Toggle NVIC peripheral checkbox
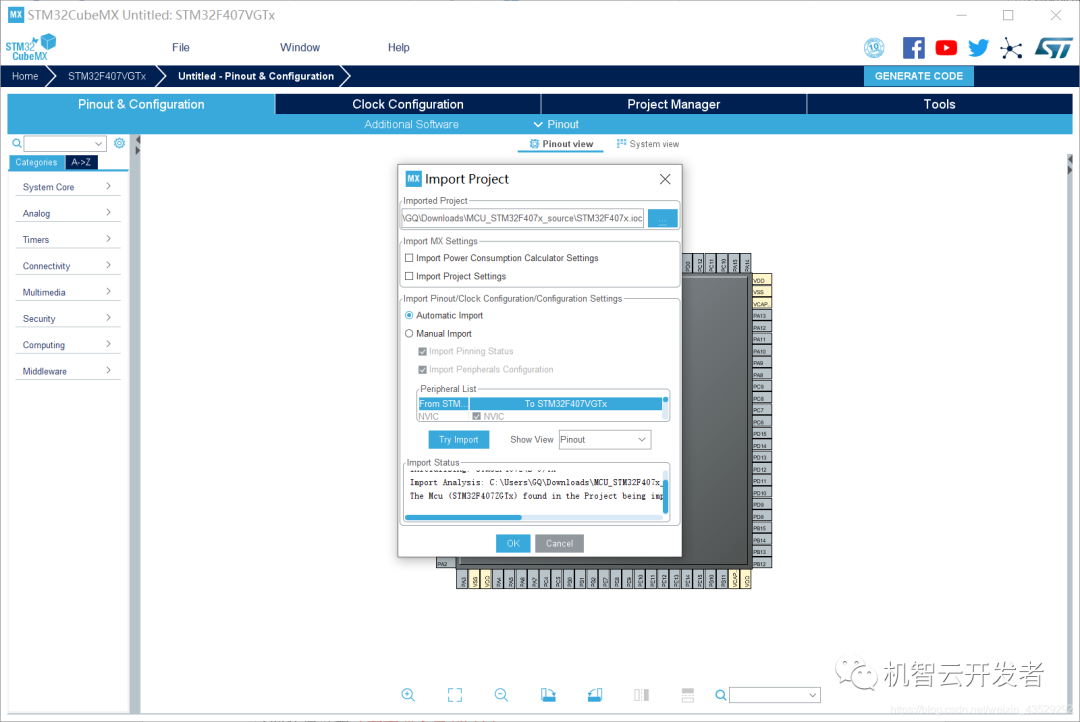The width and height of the screenshot is (1080, 722). 477,416
